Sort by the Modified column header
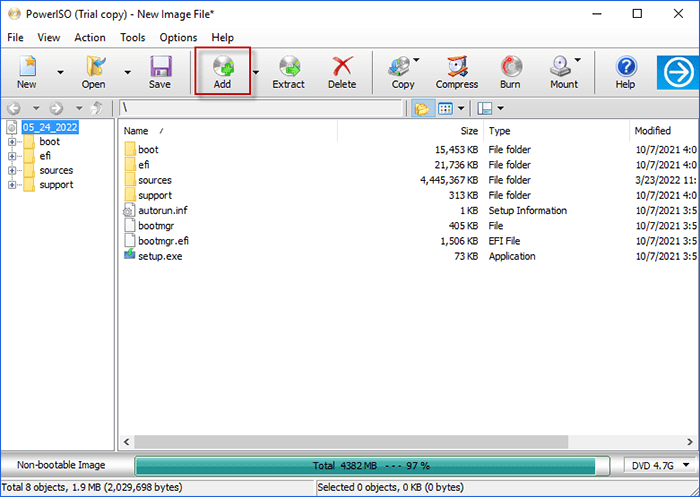Image resolution: width=700 pixels, height=497 pixels. click(x=664, y=131)
